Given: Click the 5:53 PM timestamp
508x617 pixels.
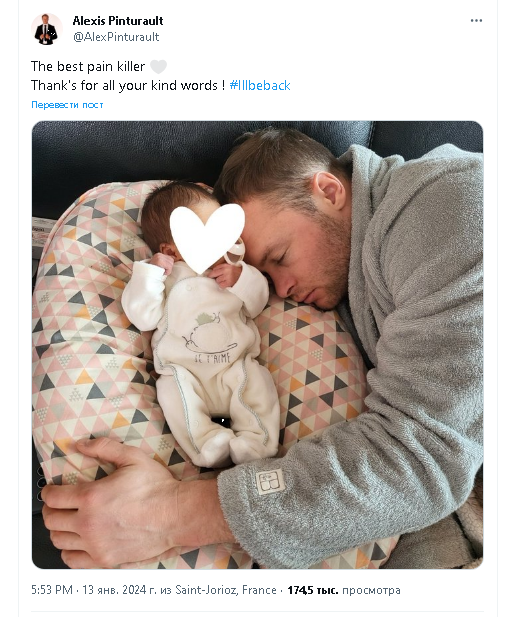Looking at the screenshot, I should tap(52, 590).
